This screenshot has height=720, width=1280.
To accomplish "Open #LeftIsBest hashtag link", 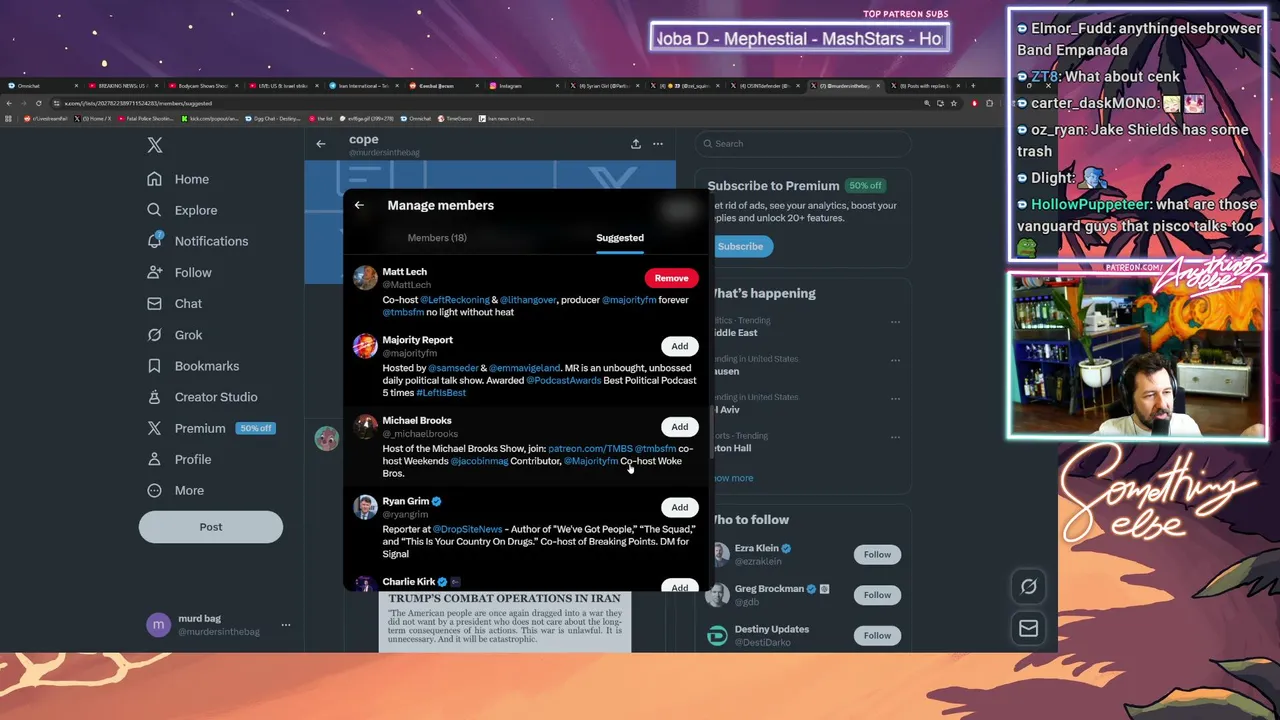I will click(x=441, y=393).
